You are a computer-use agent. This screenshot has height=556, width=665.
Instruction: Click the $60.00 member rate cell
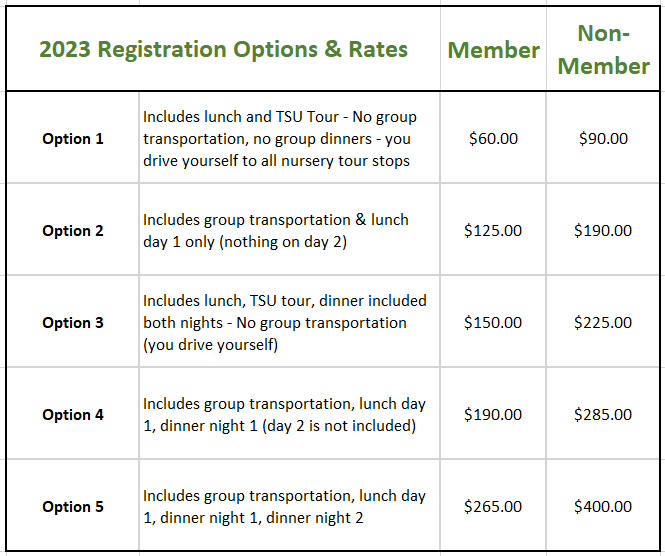click(x=493, y=139)
